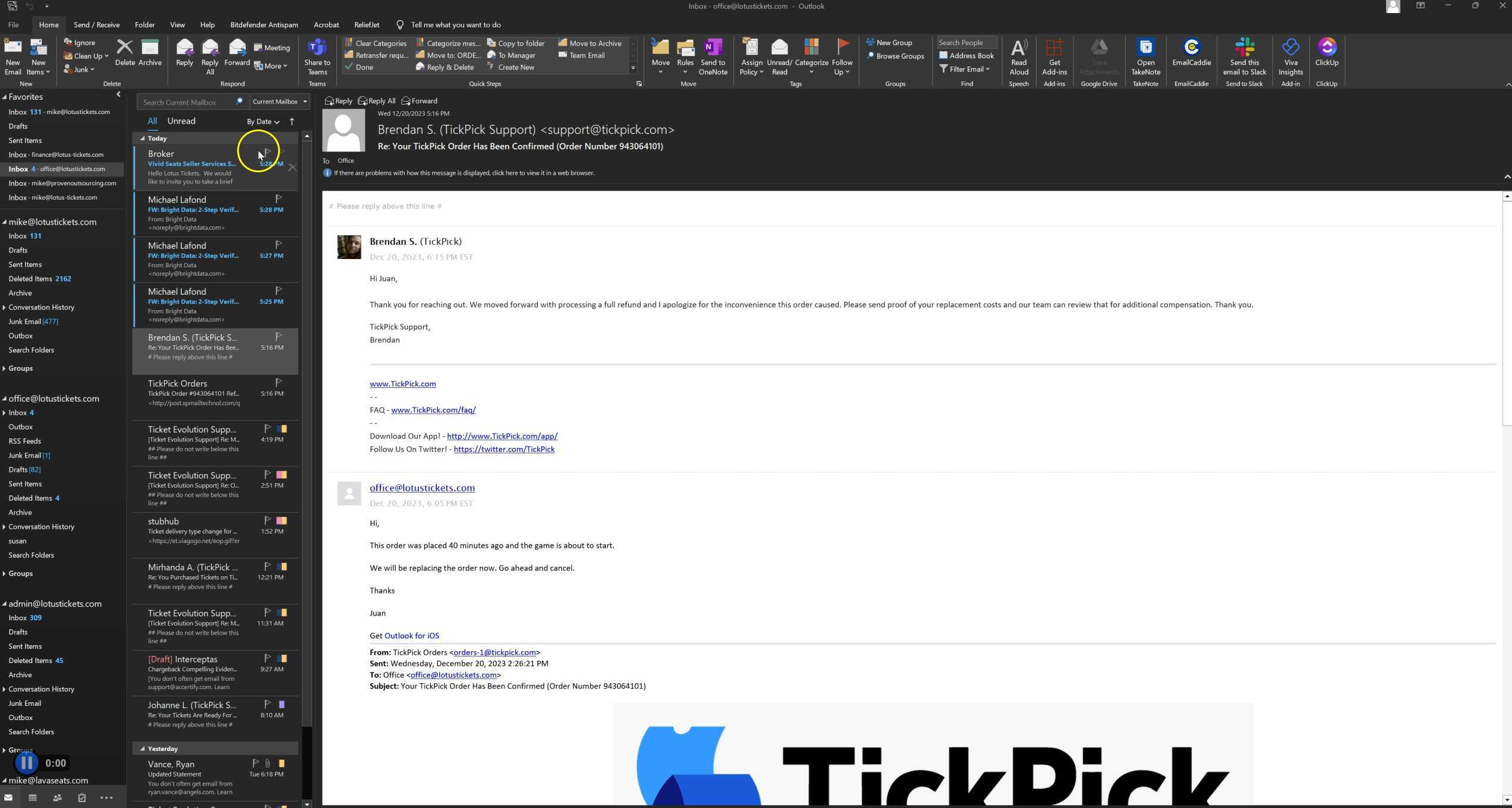Send this email to Slack

click(x=1245, y=56)
